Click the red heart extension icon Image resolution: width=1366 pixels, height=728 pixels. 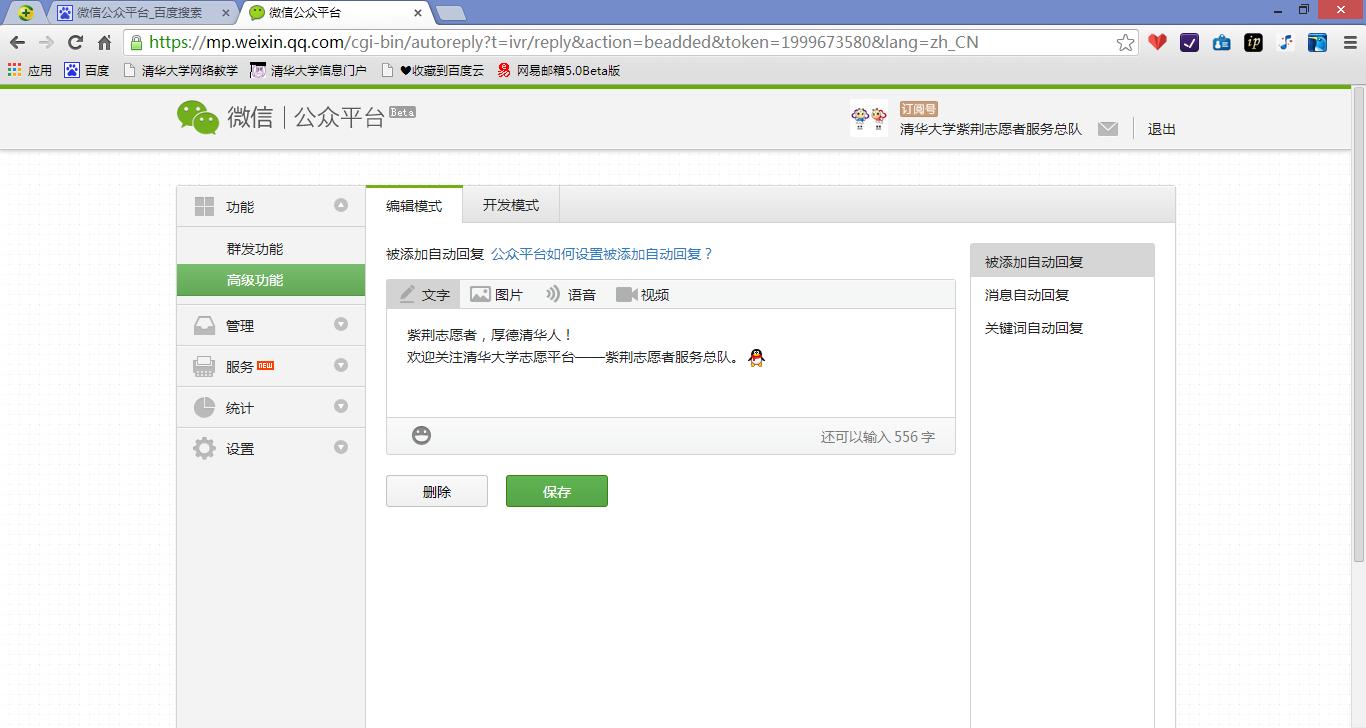(1157, 42)
